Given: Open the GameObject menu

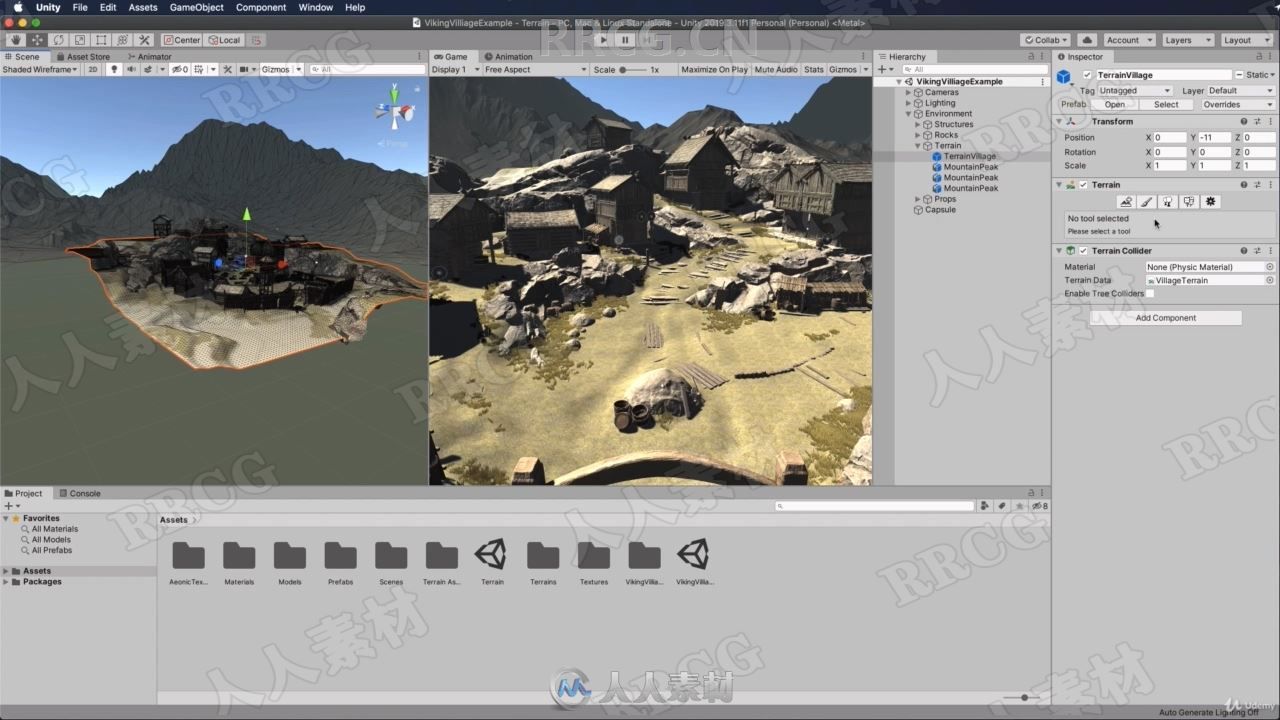Looking at the screenshot, I should tap(196, 7).
